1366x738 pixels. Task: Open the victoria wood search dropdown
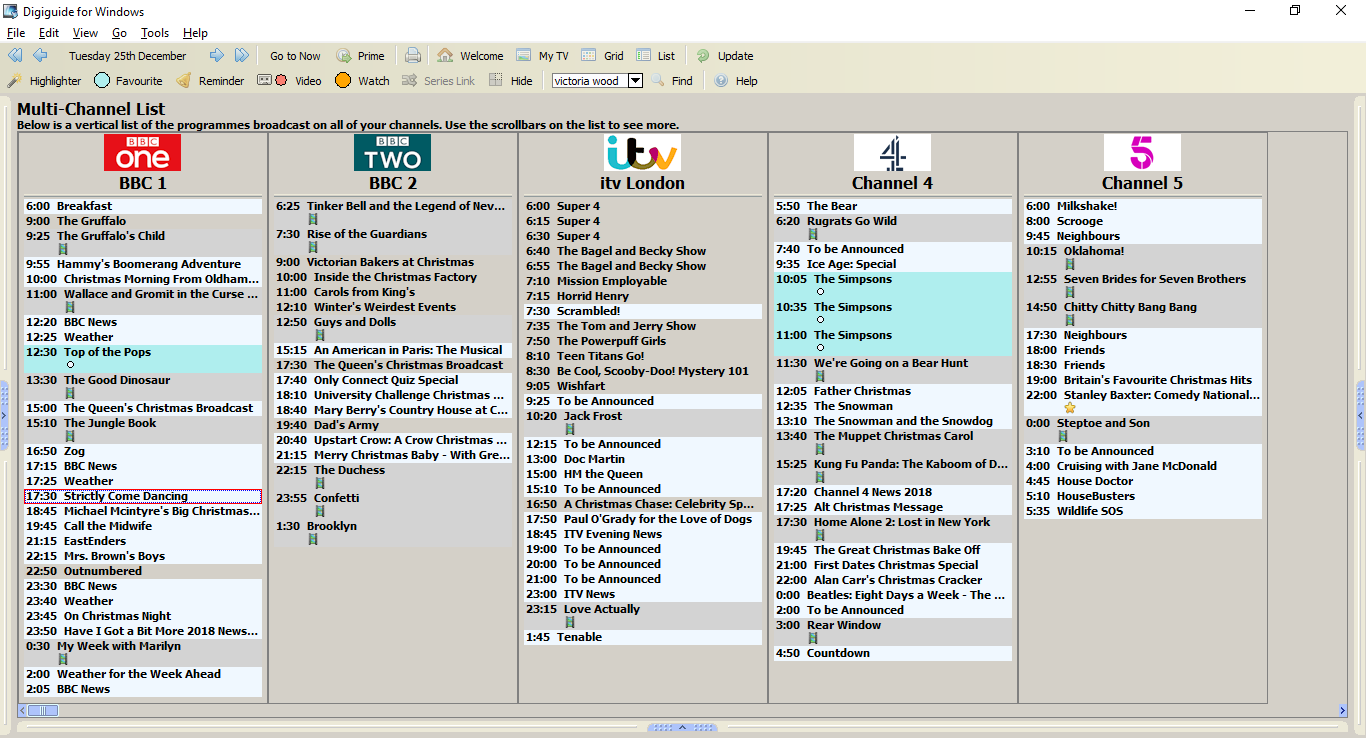635,81
